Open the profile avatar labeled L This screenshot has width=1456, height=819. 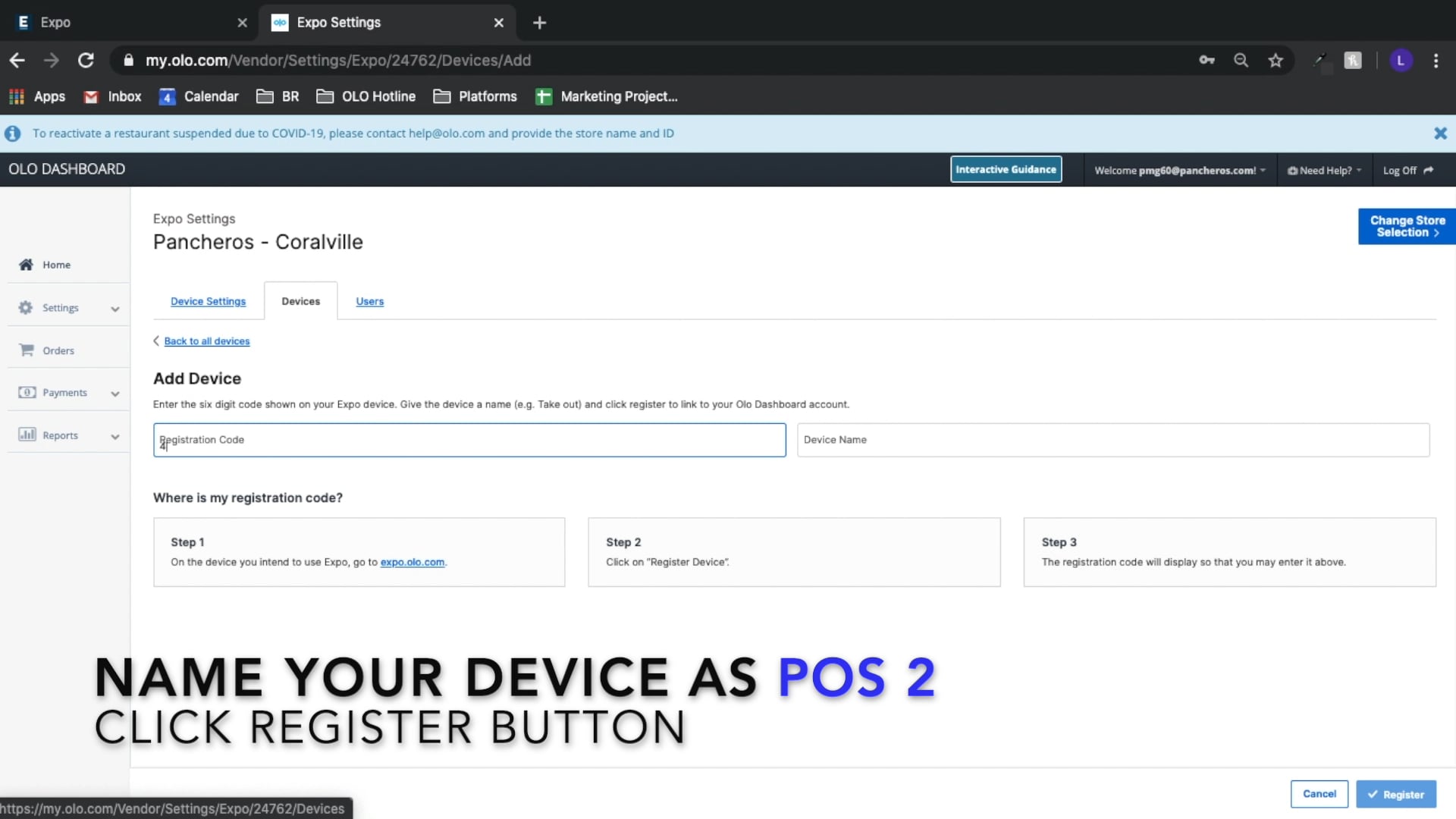click(x=1401, y=61)
